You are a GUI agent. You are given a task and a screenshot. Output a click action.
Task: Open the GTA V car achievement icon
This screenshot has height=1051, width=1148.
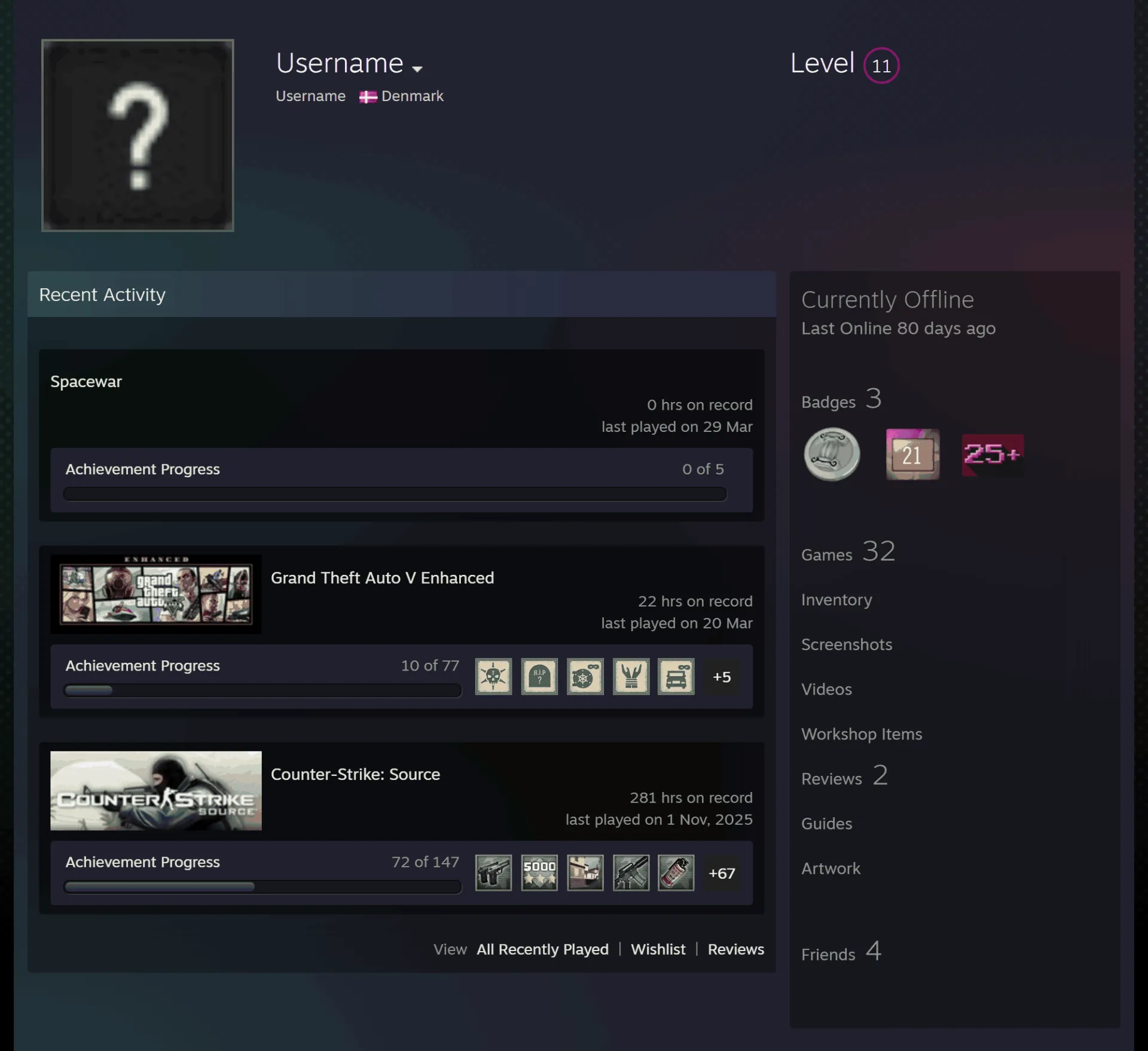pos(676,677)
